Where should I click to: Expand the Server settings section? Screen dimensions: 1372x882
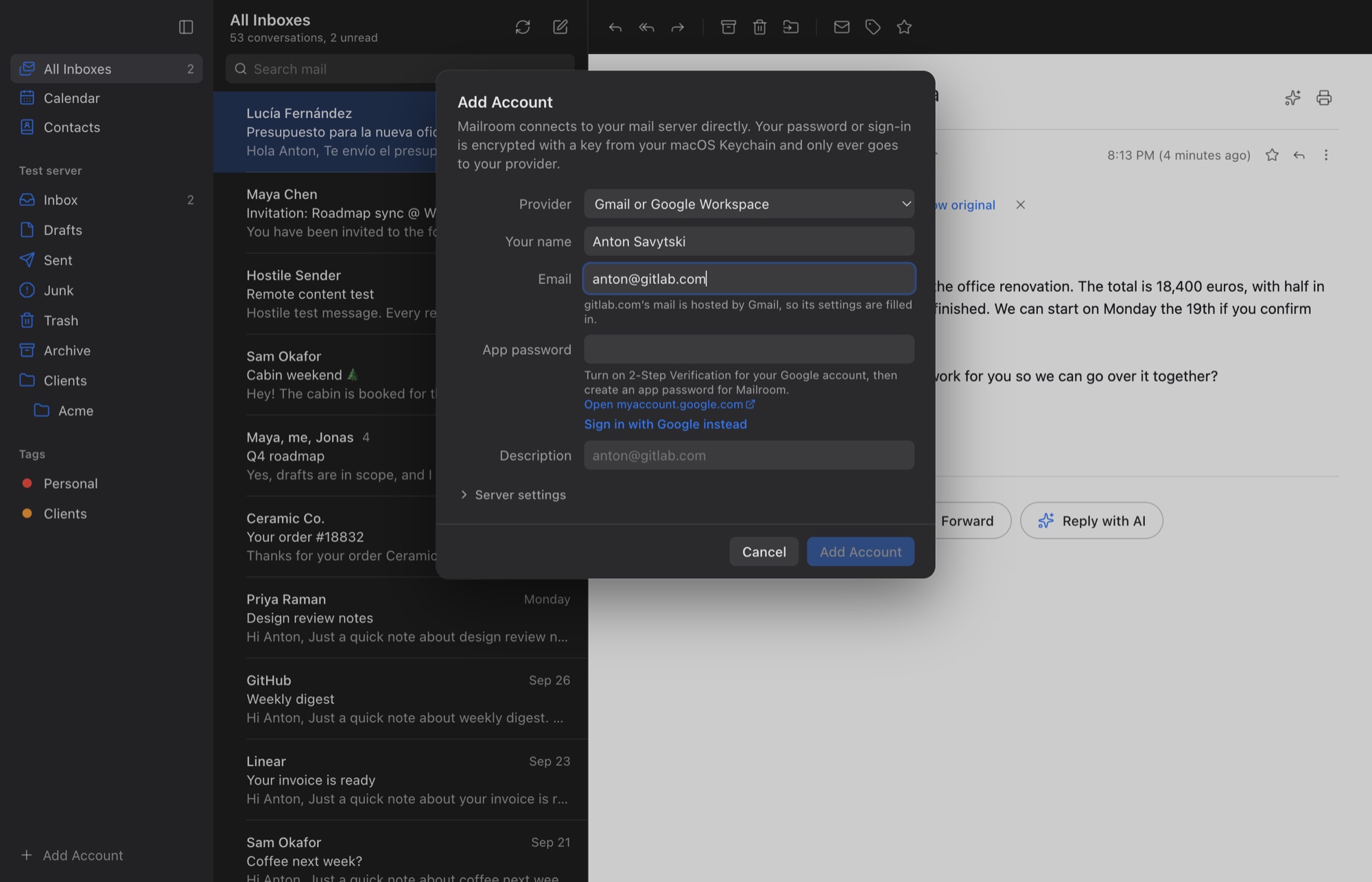coord(513,494)
